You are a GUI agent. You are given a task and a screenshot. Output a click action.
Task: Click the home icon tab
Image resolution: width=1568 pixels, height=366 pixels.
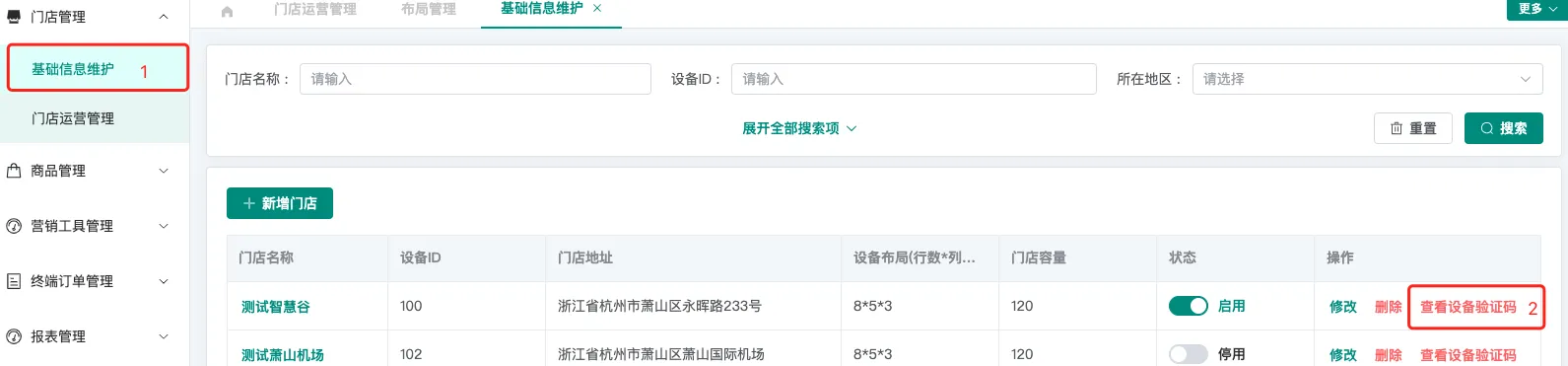tap(228, 11)
